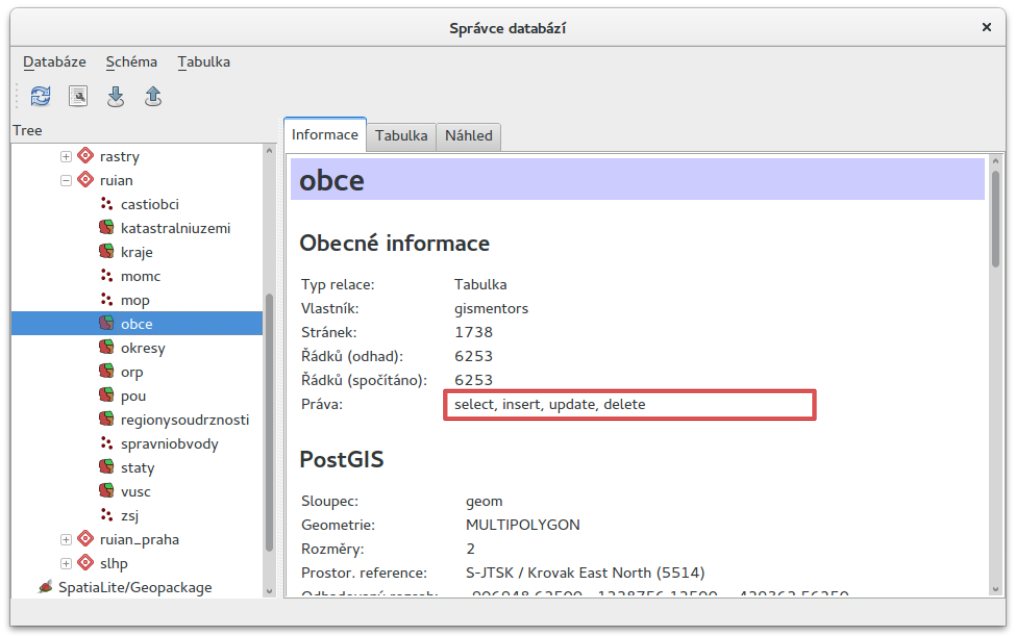Switch to the Náhled tab
Image resolution: width=1016 pixels, height=636 pixels.
point(468,136)
